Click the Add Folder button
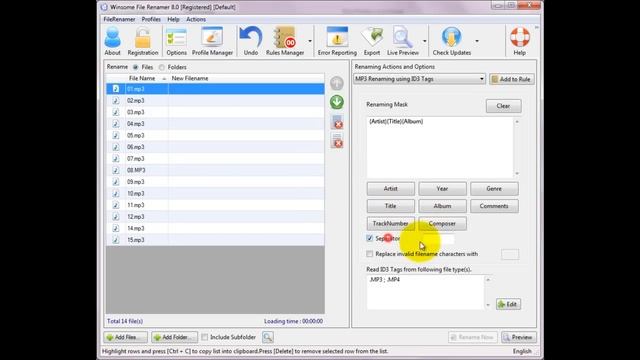640x360 pixels. tap(175, 337)
